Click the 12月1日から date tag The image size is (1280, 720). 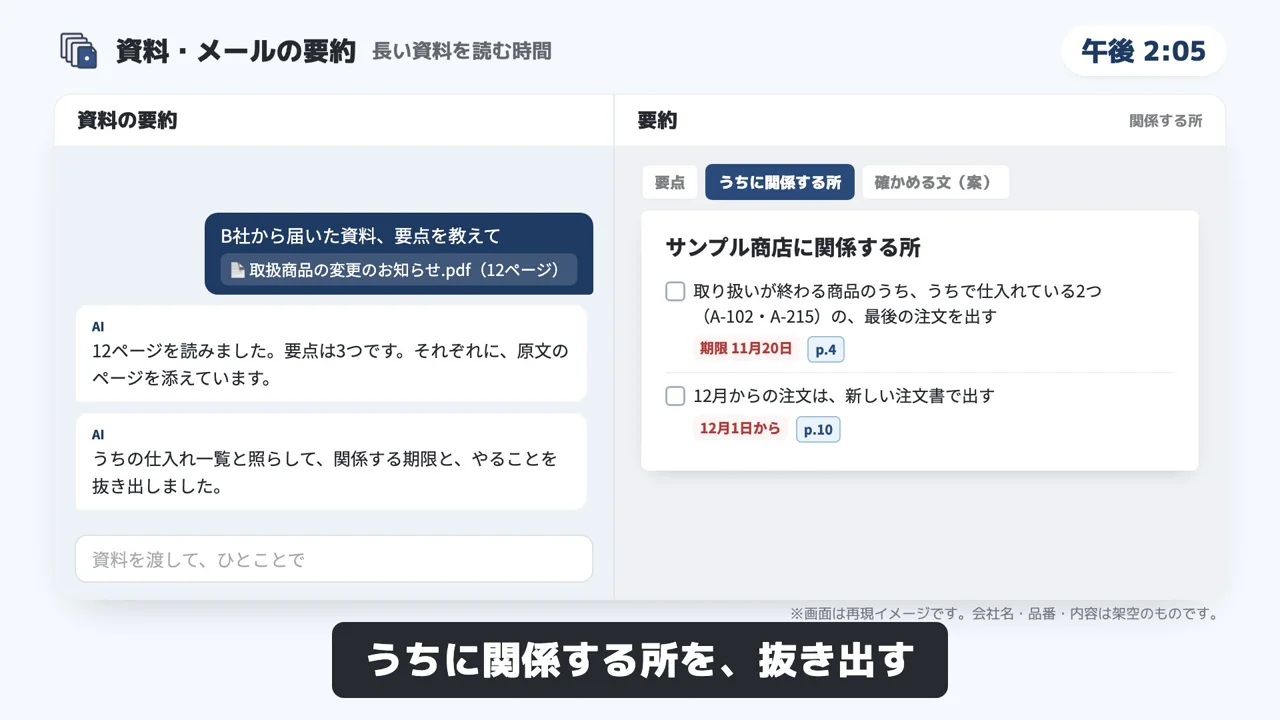[x=740, y=429]
